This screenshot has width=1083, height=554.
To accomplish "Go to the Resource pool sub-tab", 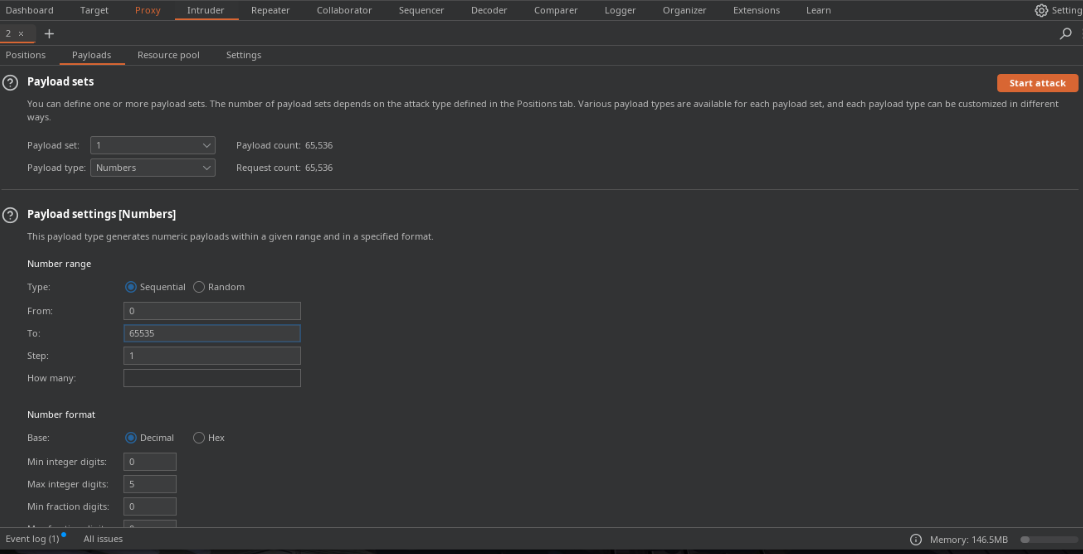I will coord(169,55).
